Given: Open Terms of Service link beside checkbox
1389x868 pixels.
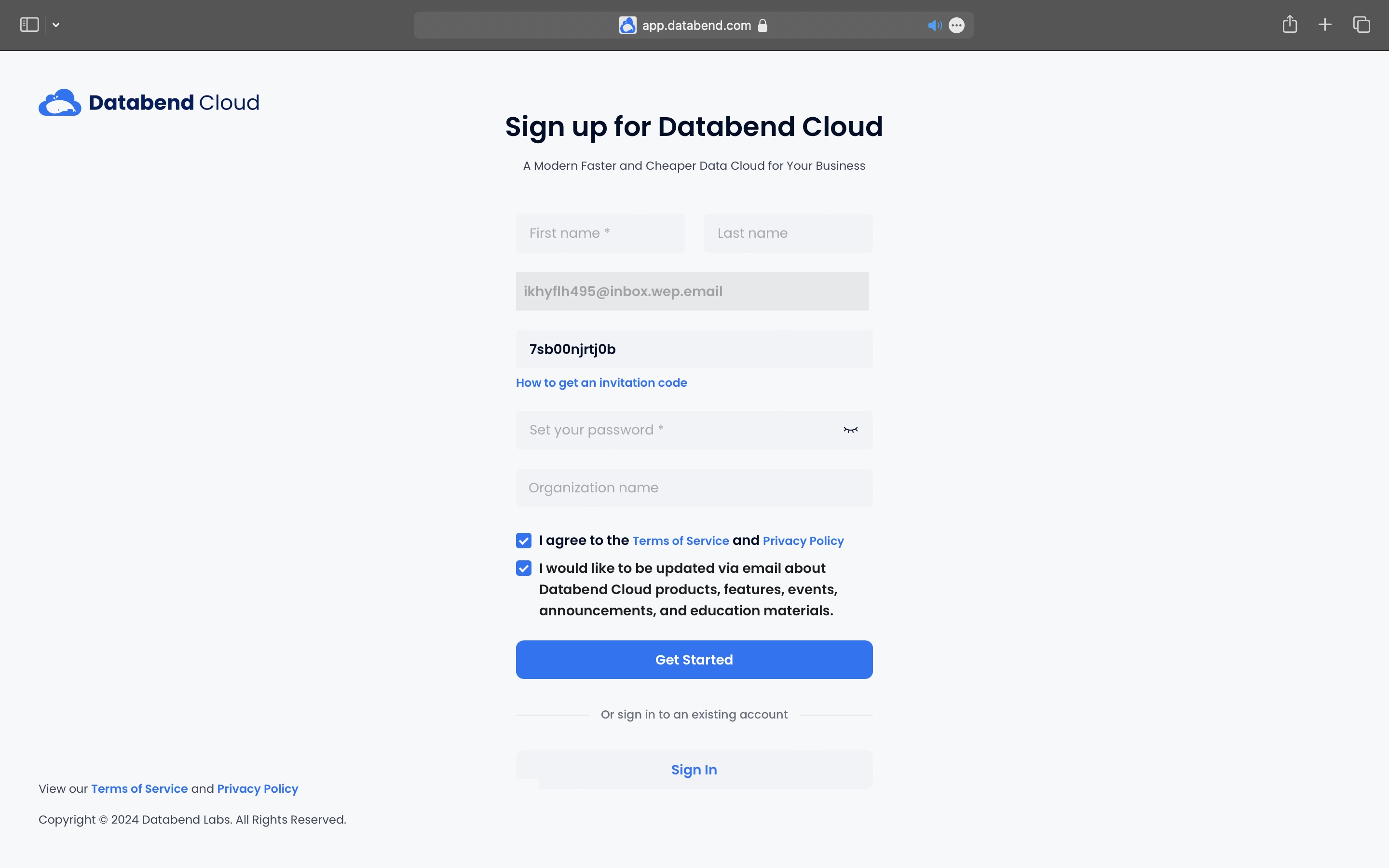Looking at the screenshot, I should pos(680,541).
